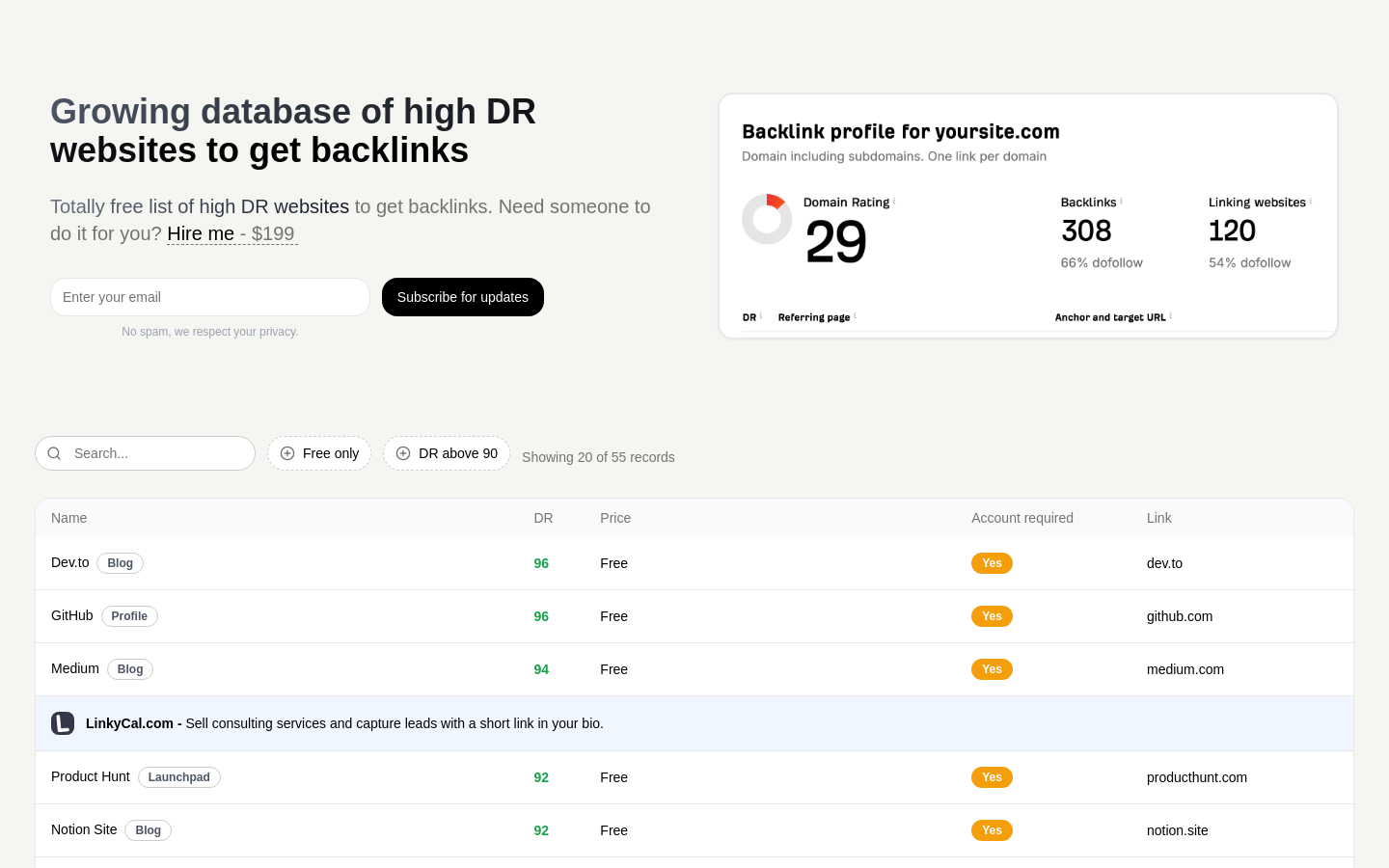The width and height of the screenshot is (1389, 868).
Task: Click the Yes badge in GitHub row
Action: (x=992, y=616)
